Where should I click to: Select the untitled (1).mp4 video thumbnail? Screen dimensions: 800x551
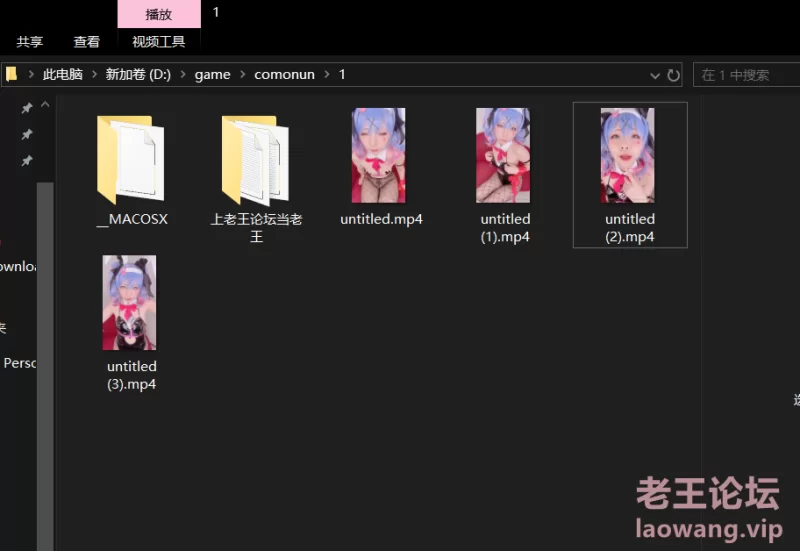(x=503, y=155)
